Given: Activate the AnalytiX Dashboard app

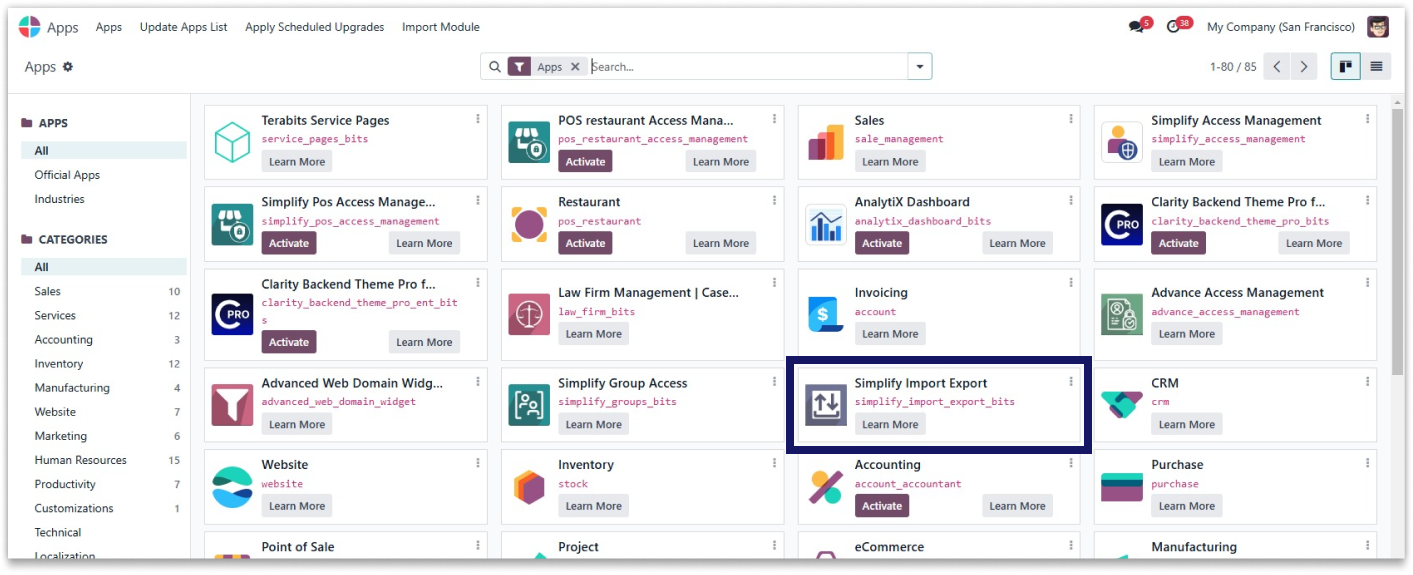Looking at the screenshot, I should pos(882,243).
